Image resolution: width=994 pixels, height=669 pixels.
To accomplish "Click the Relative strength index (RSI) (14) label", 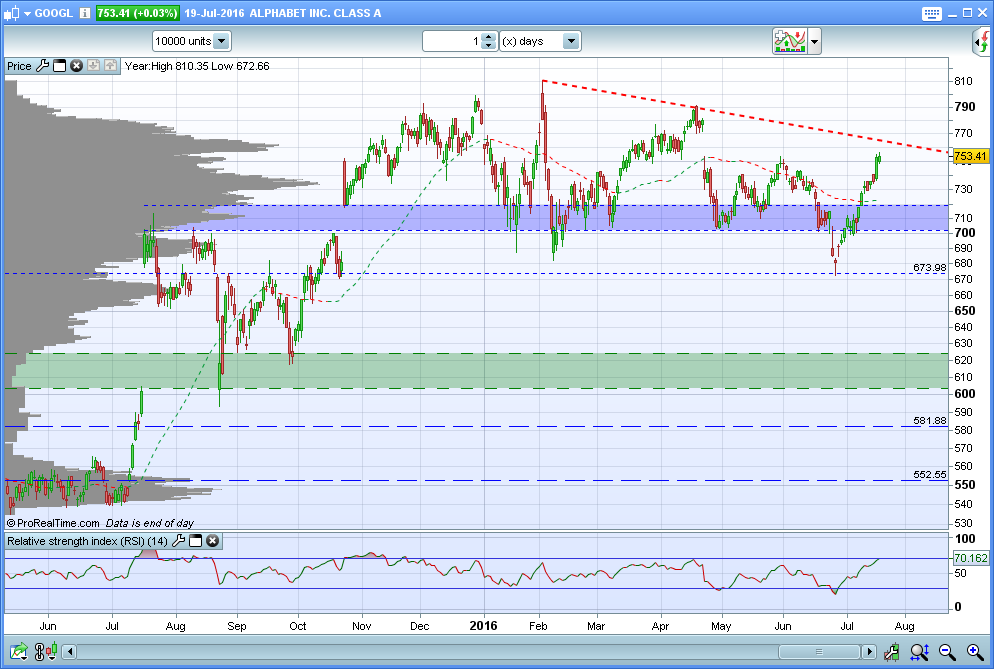I will click(87, 541).
